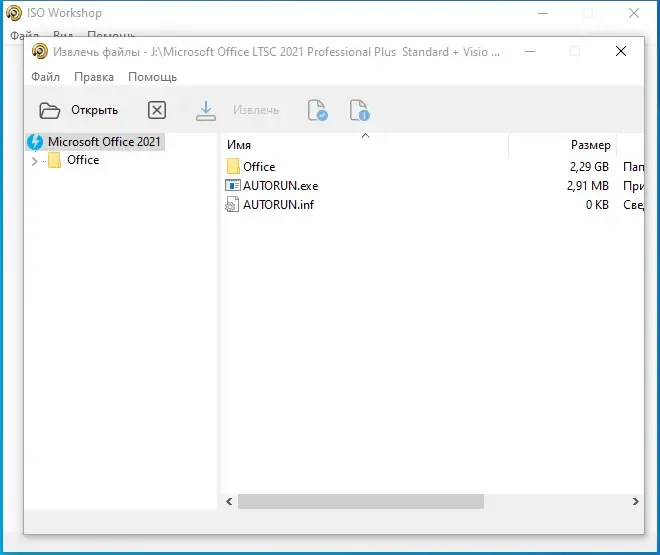Minimize the ISO Workshop main window

tap(543, 13)
